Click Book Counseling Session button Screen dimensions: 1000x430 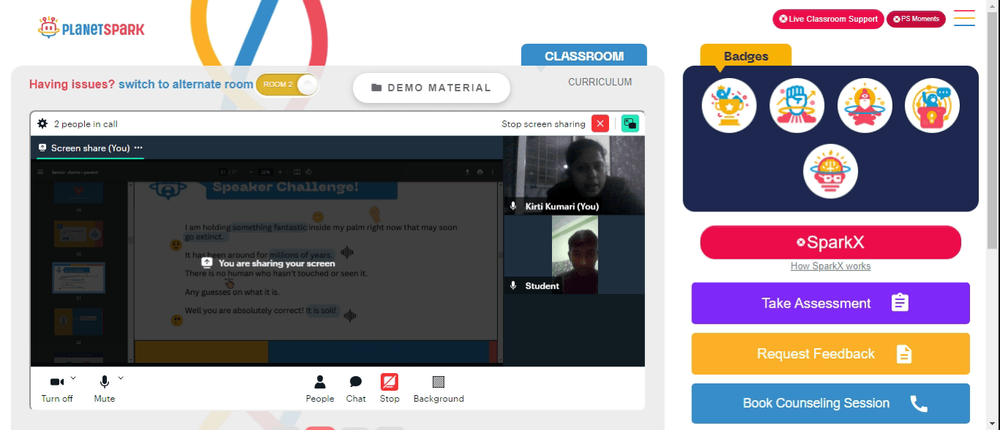coord(830,403)
